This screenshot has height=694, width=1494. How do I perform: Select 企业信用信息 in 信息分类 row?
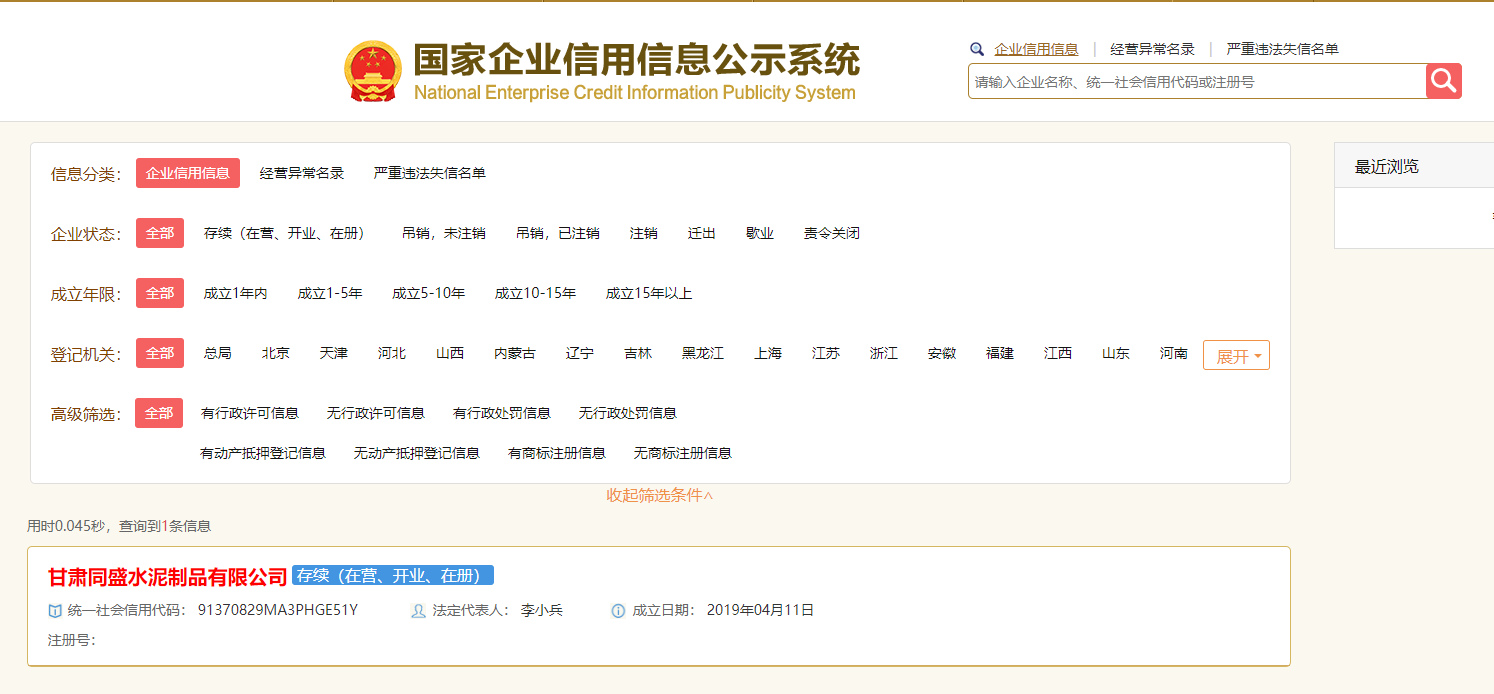188,173
